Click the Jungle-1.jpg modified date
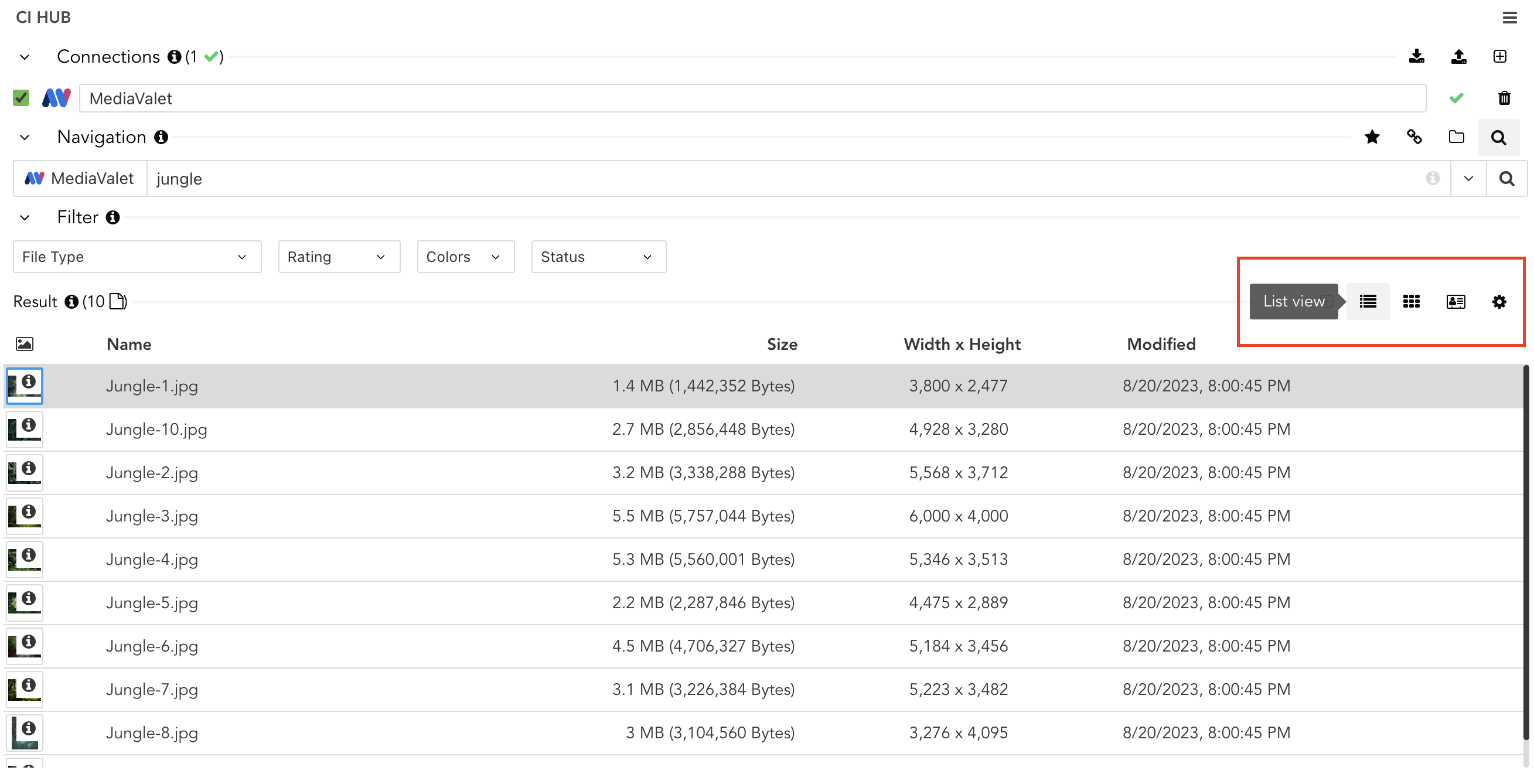Viewport: 1534px width, 784px height. (1206, 386)
